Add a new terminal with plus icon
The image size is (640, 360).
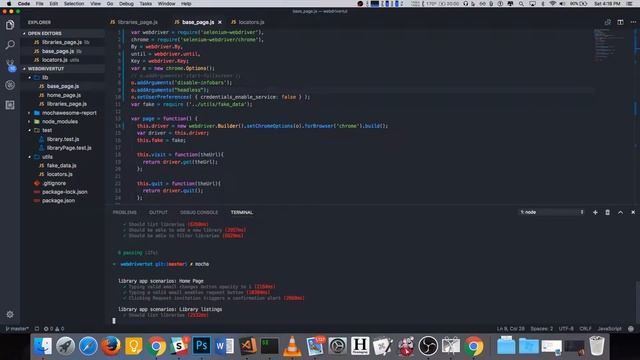595,212
